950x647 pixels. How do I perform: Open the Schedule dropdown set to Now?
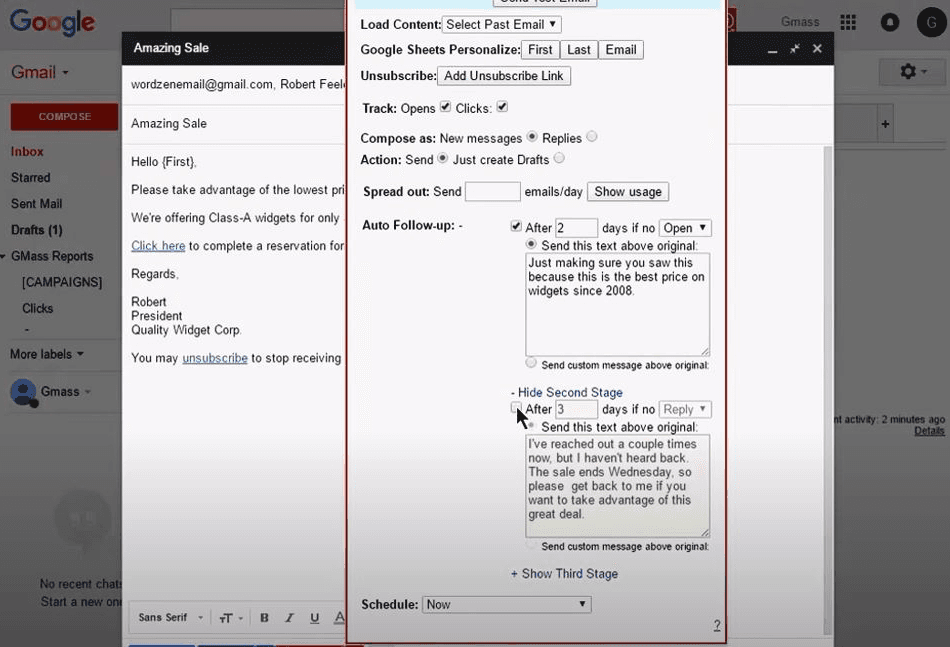tap(506, 604)
